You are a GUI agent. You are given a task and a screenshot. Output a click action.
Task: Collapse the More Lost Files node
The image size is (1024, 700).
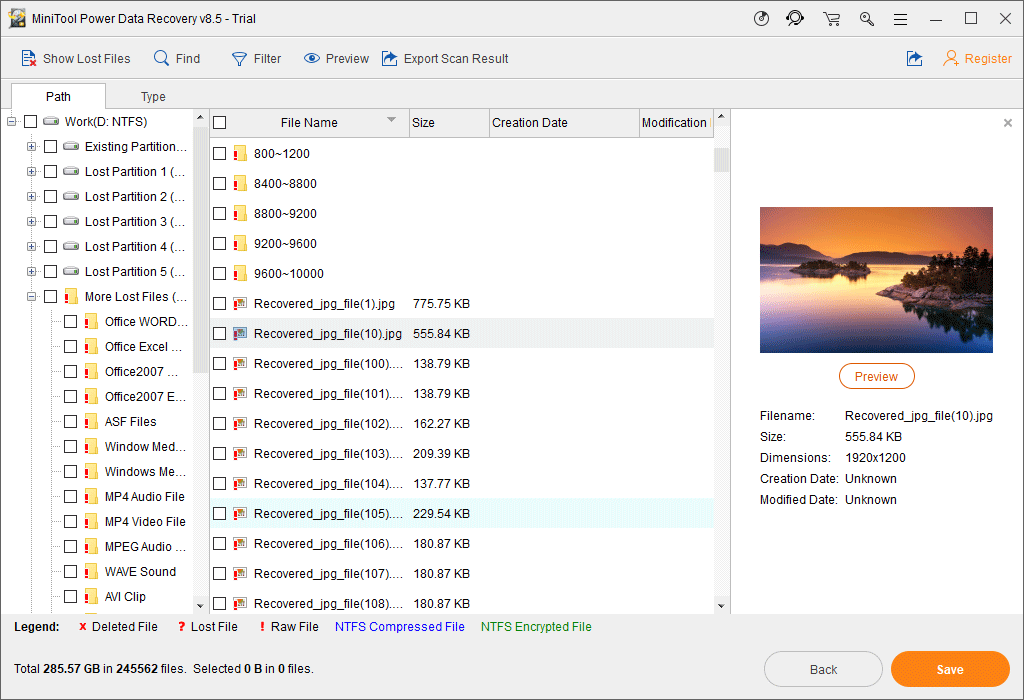tap(31, 296)
